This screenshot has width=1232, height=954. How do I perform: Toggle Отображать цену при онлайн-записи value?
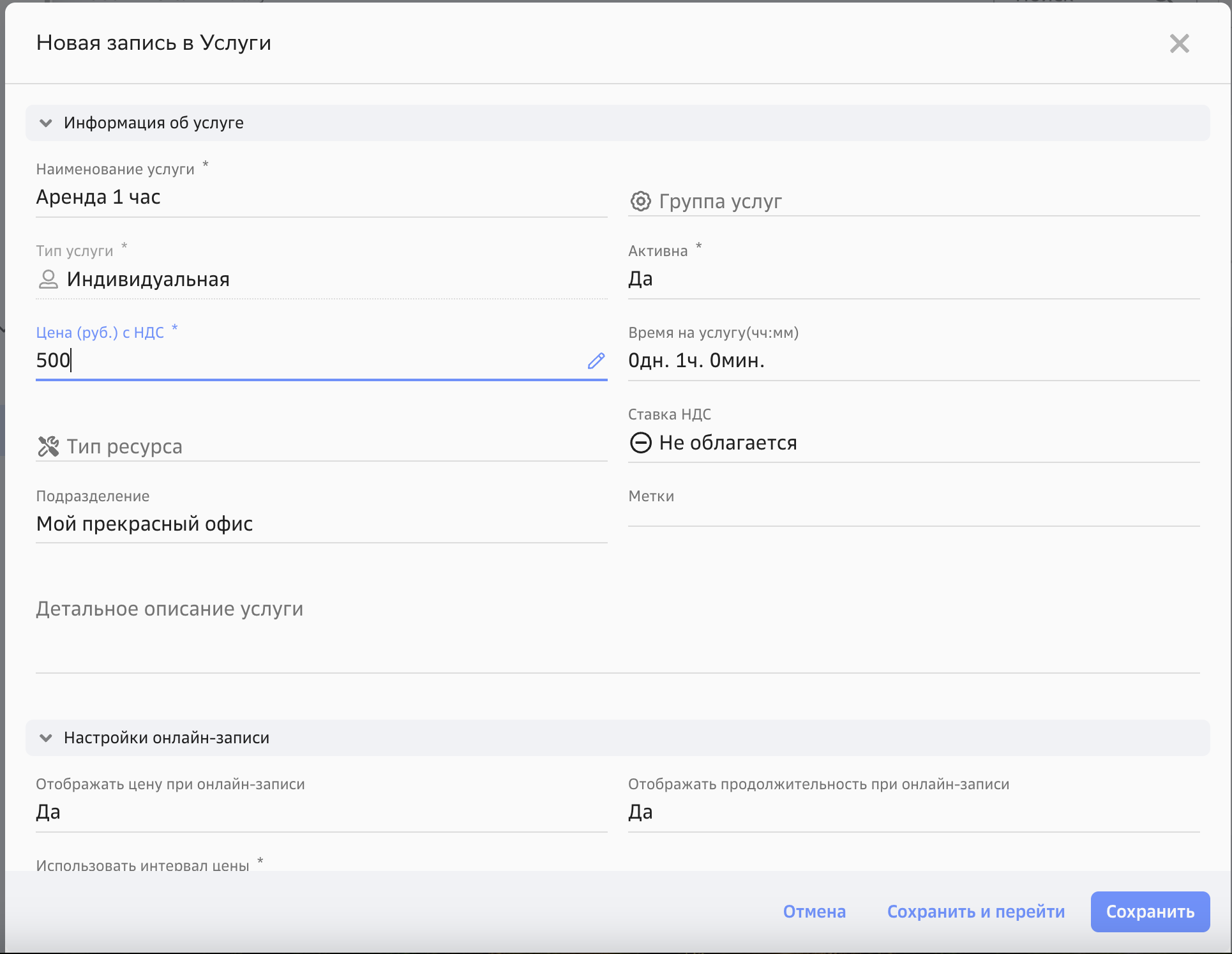[320, 812]
